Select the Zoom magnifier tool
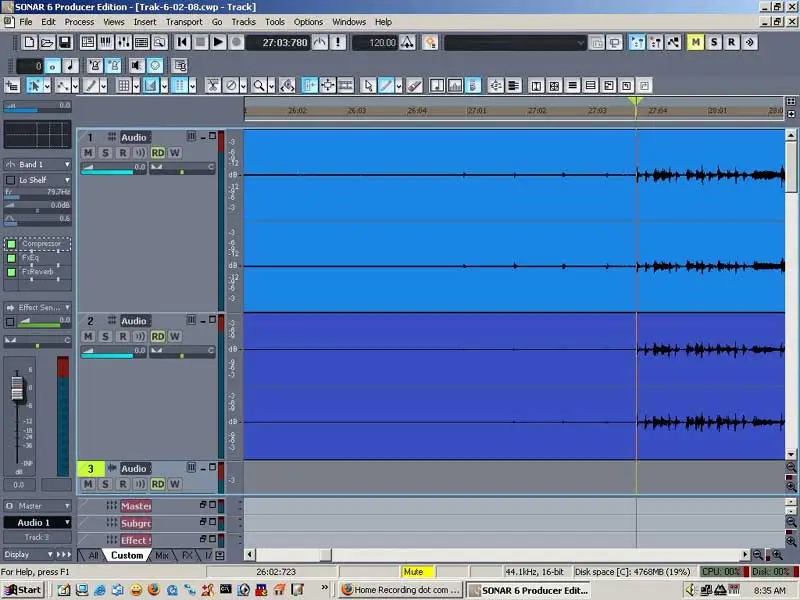800x600 pixels. tap(259, 86)
